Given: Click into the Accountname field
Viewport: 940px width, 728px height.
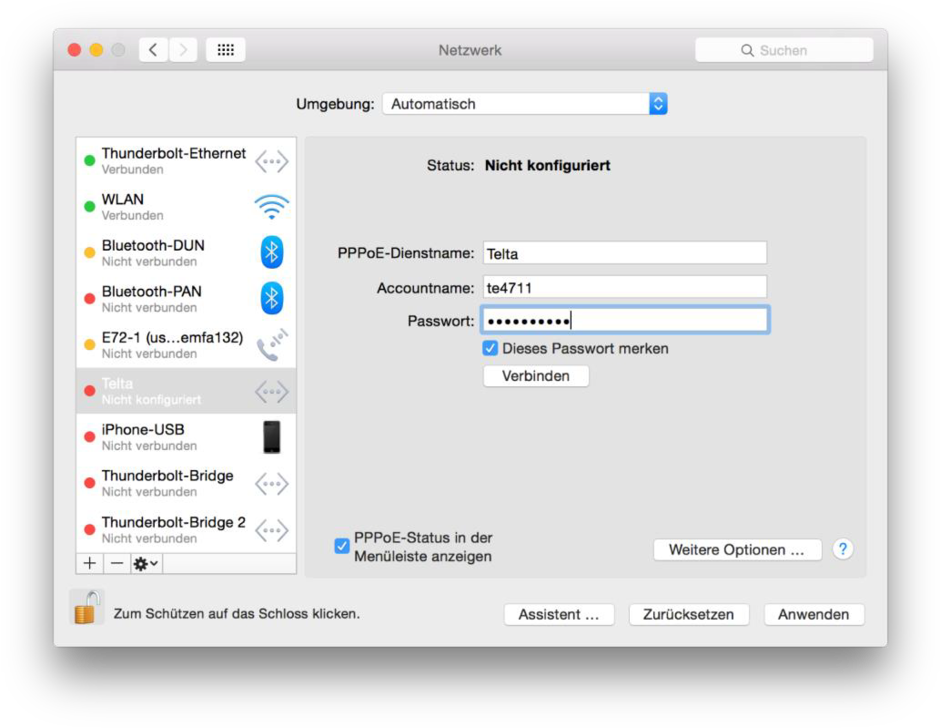Looking at the screenshot, I should pos(625,287).
